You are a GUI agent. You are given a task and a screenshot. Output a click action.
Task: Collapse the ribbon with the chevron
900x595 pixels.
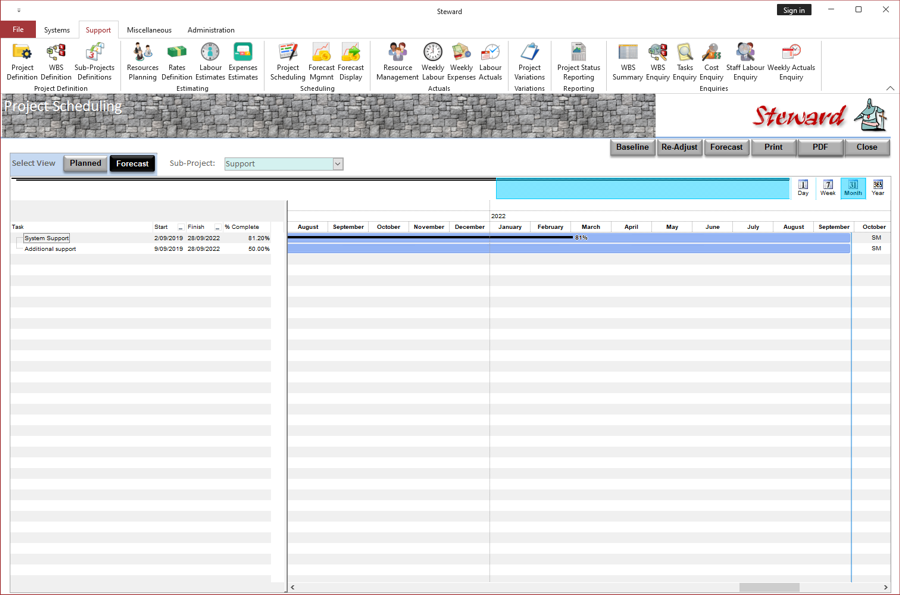pyautogui.click(x=890, y=88)
